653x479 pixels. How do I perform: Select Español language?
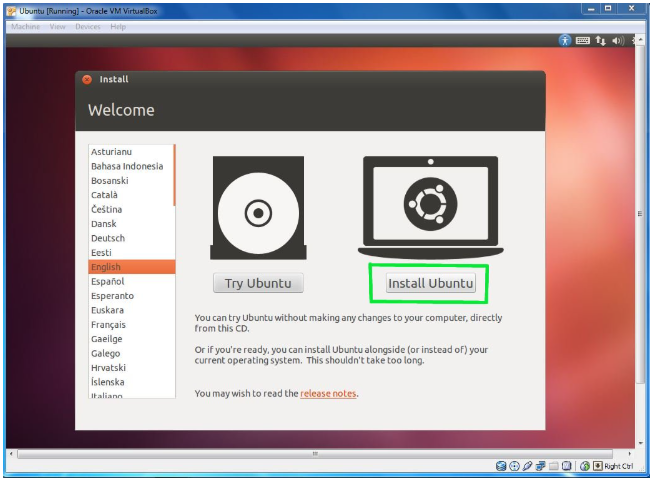coord(131,282)
